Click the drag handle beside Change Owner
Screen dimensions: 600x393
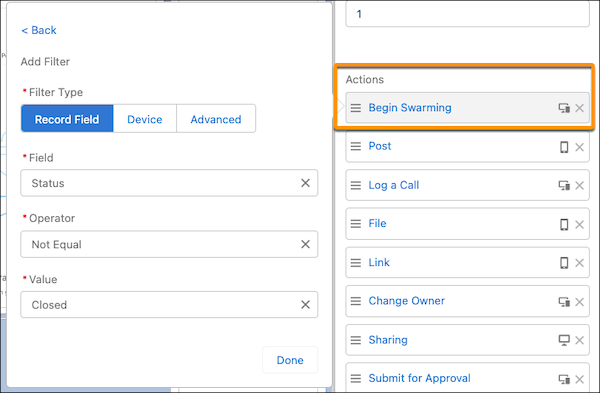point(356,301)
